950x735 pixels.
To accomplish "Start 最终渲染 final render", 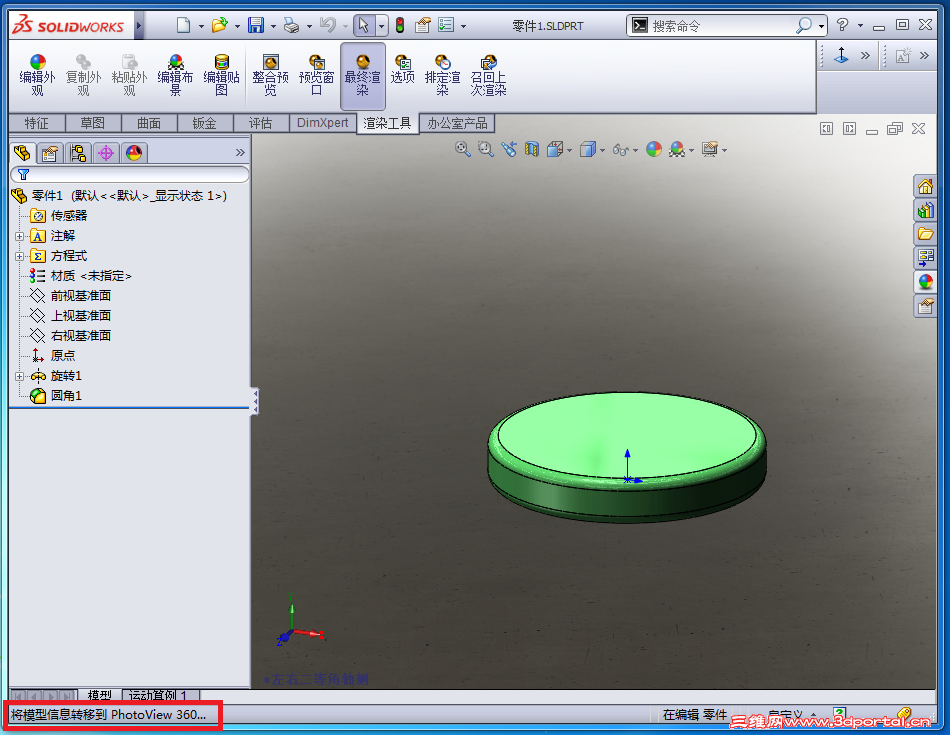I will click(x=362, y=75).
